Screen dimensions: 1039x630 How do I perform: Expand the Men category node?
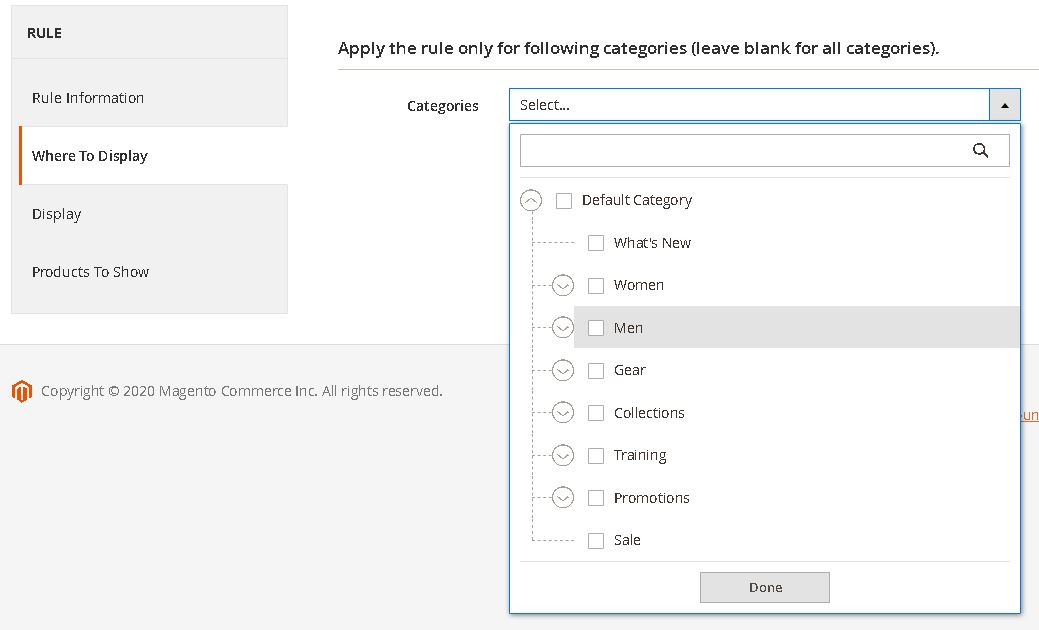point(563,328)
